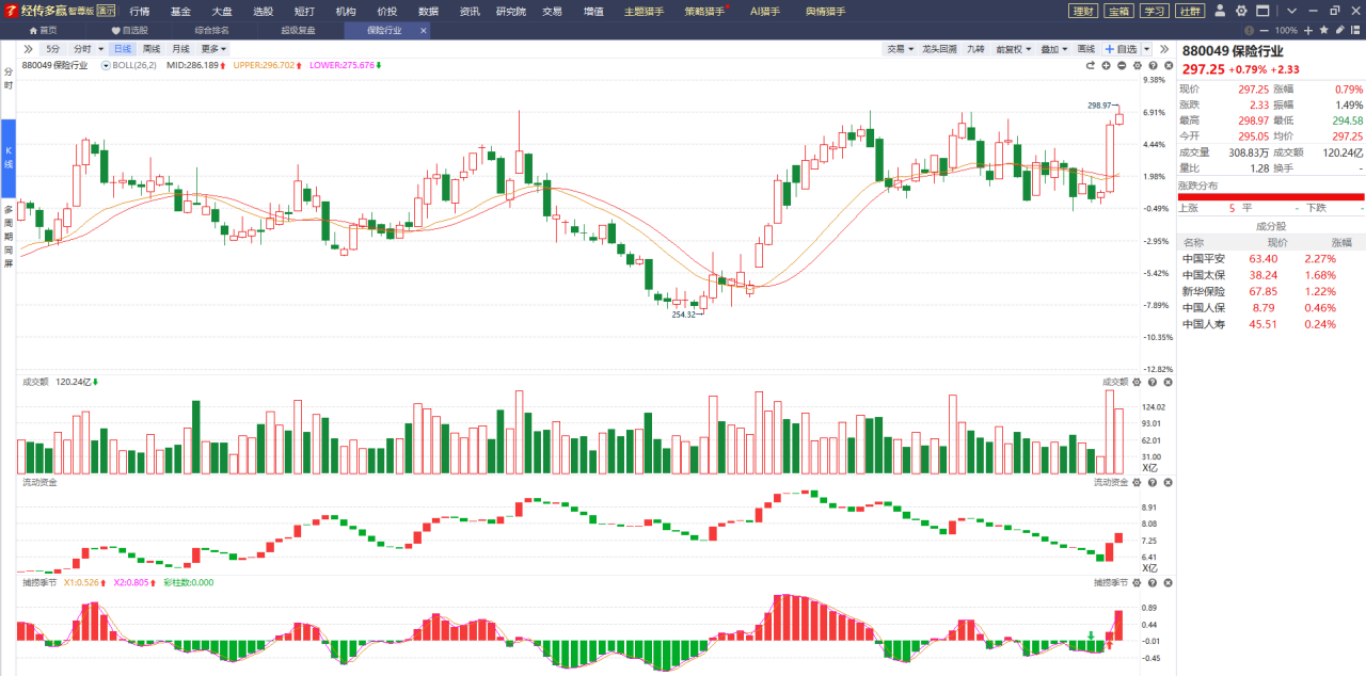Add to watchlist with 自选 button
The image size is (1367, 677).
tap(1121, 49)
